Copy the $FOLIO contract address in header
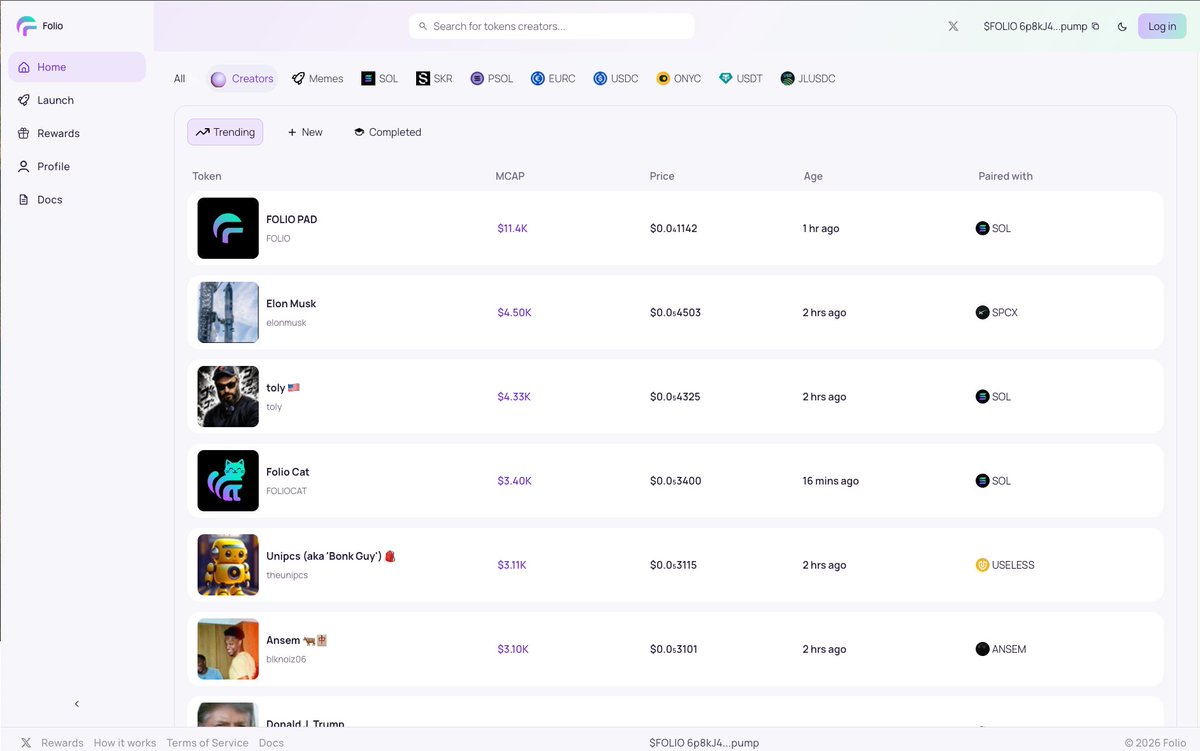 [1095, 26]
